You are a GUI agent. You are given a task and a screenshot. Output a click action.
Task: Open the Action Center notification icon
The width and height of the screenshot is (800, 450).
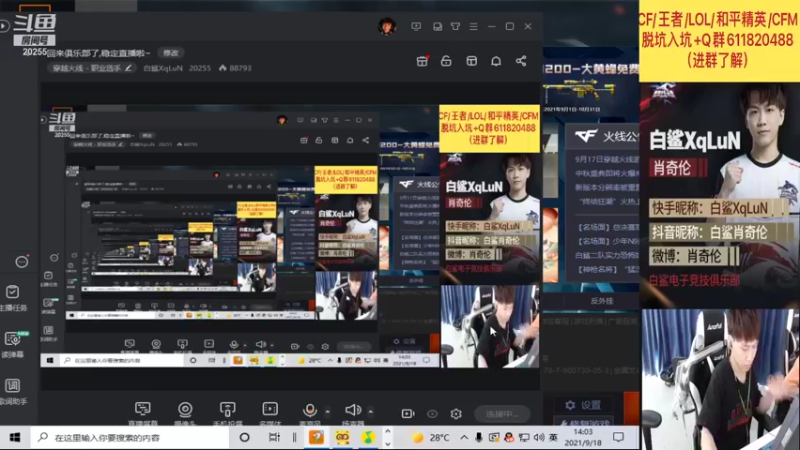618,438
